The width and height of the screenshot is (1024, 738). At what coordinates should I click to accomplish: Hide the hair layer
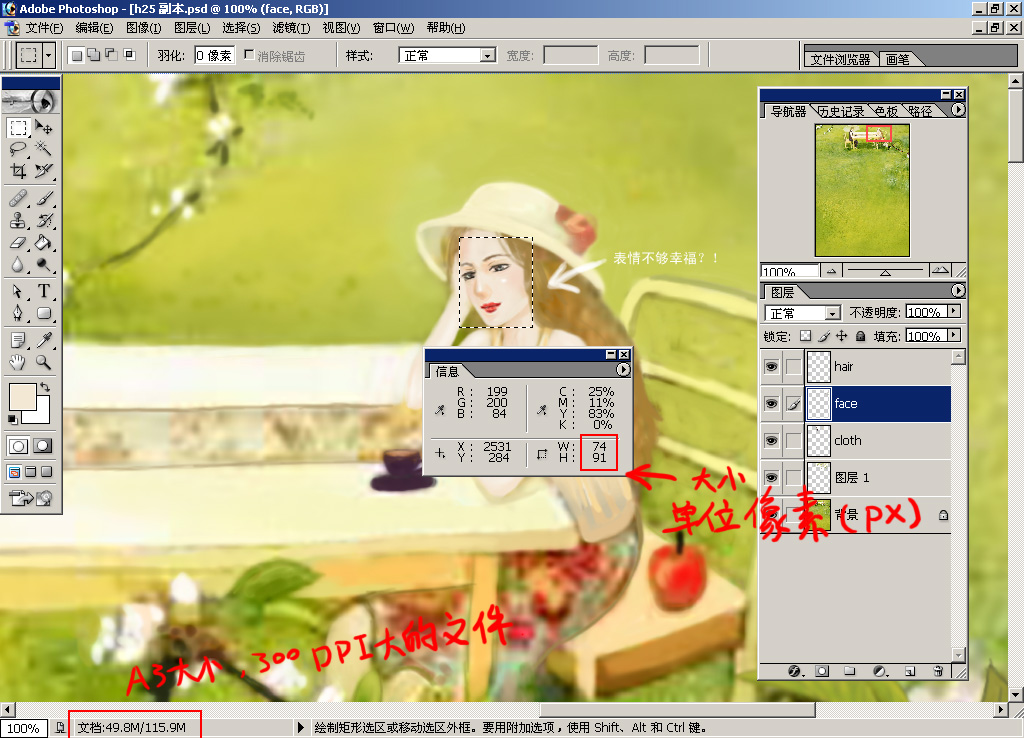pos(771,366)
